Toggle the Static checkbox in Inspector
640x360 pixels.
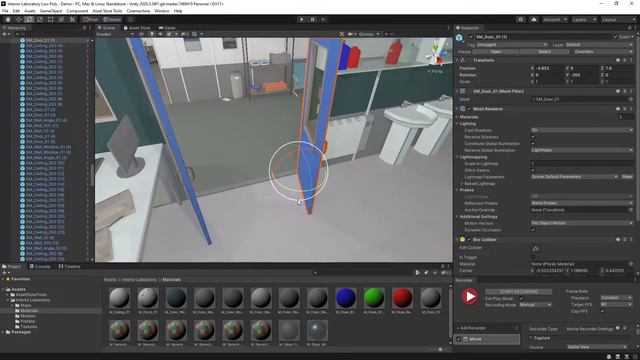616,37
